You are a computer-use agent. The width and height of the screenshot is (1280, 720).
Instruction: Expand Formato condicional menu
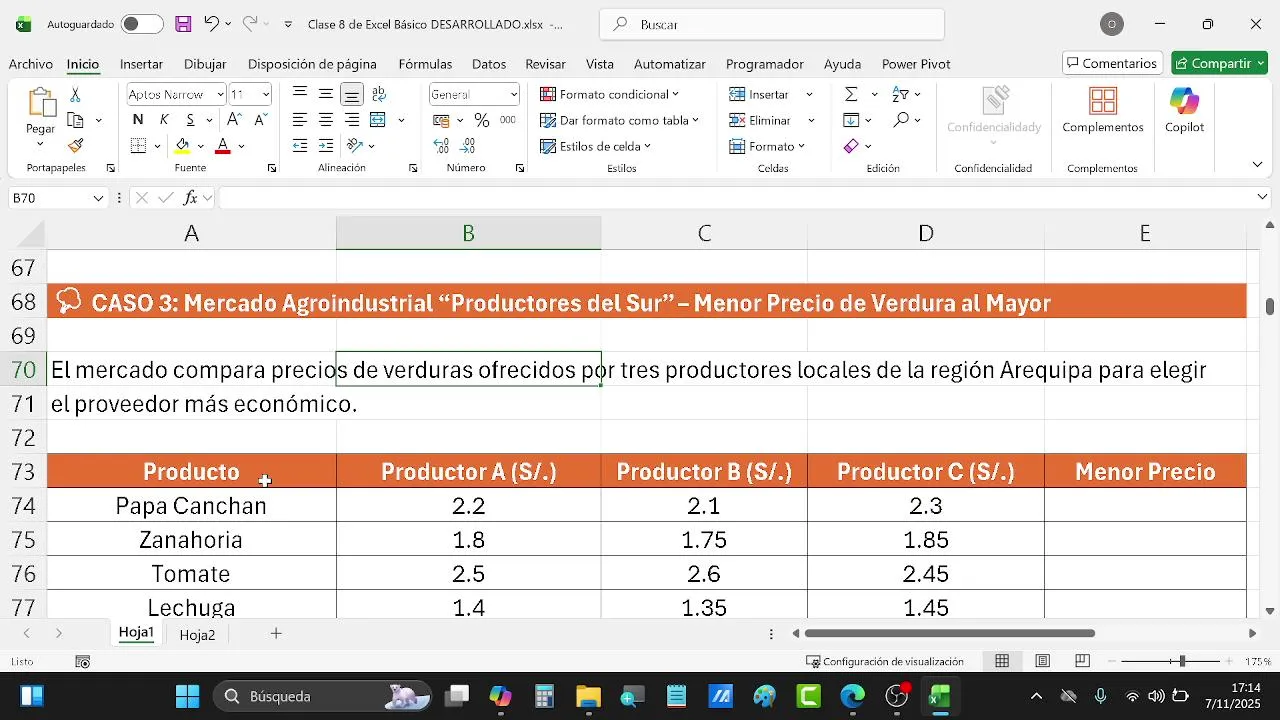pos(609,94)
